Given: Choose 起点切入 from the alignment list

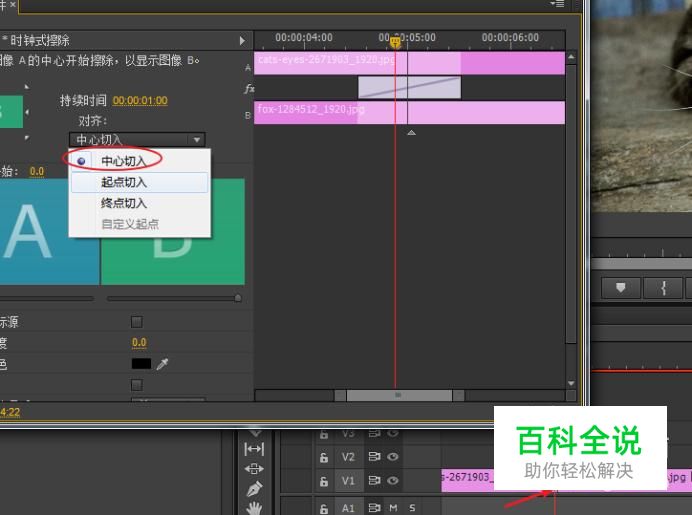Looking at the screenshot, I should [139, 182].
